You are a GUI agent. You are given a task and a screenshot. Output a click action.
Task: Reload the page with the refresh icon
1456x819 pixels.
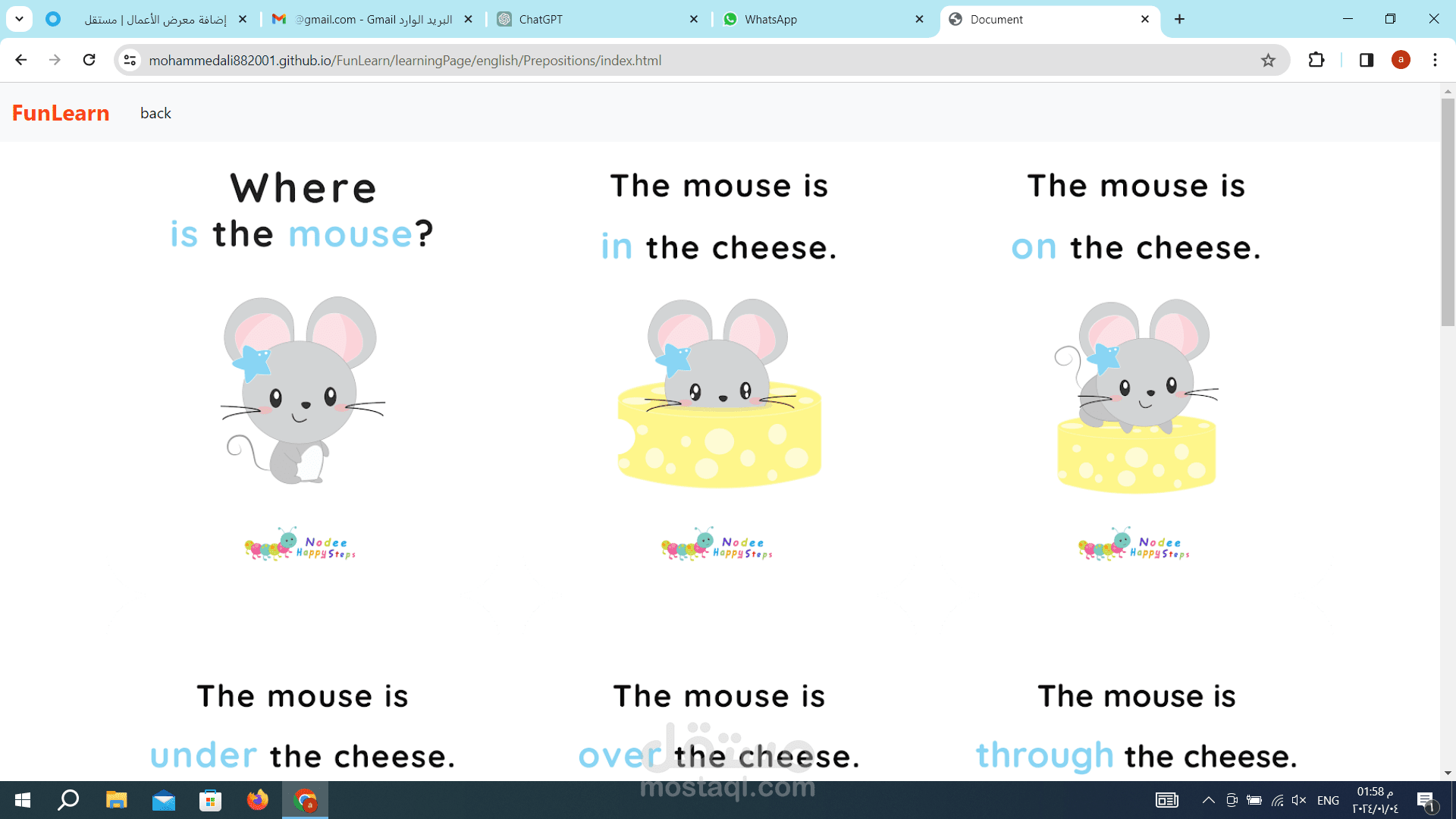click(89, 60)
